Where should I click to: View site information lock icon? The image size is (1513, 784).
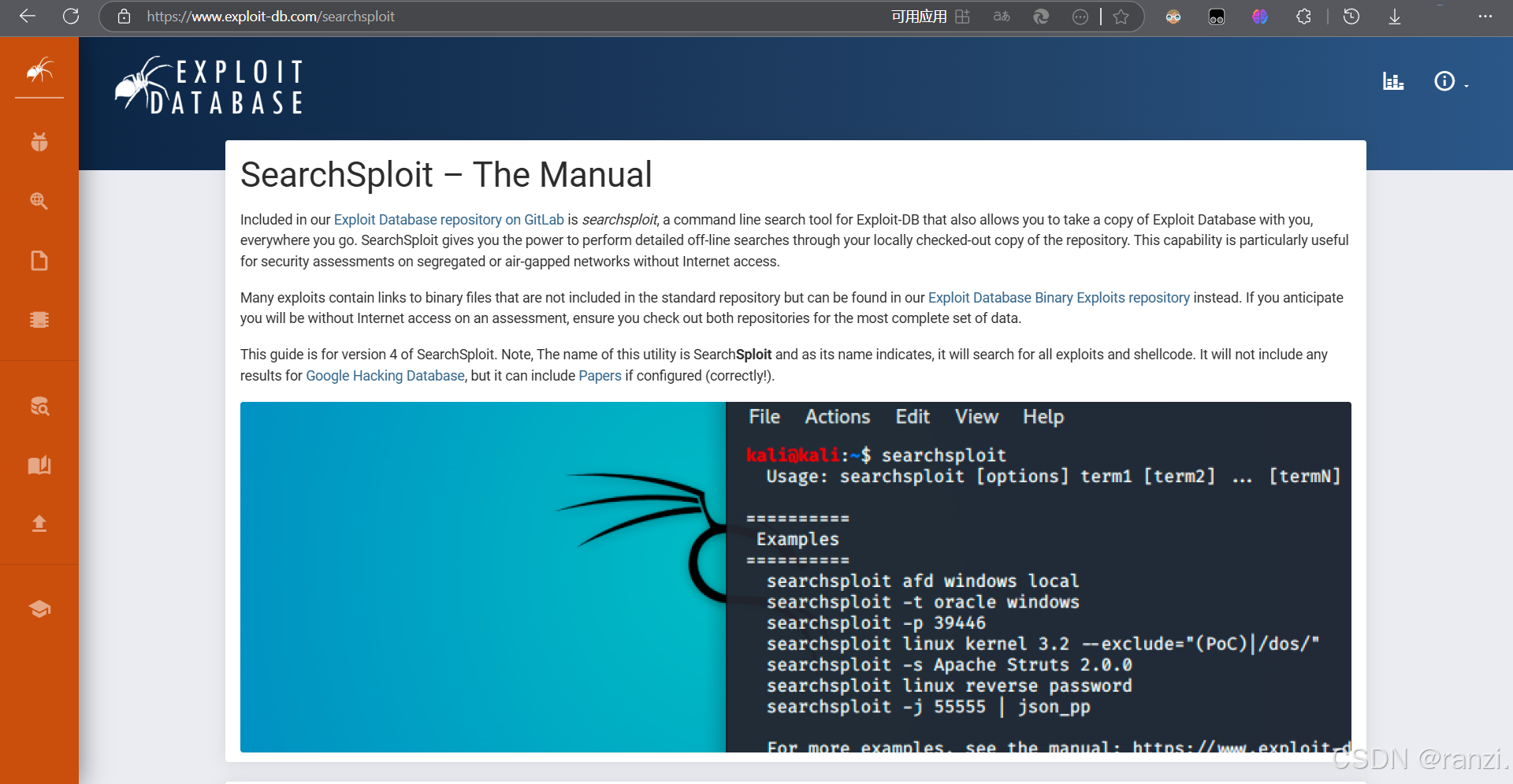(124, 16)
